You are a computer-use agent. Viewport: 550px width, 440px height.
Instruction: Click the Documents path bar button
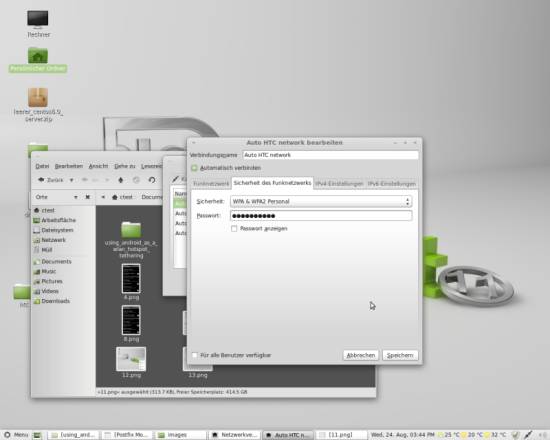point(152,197)
